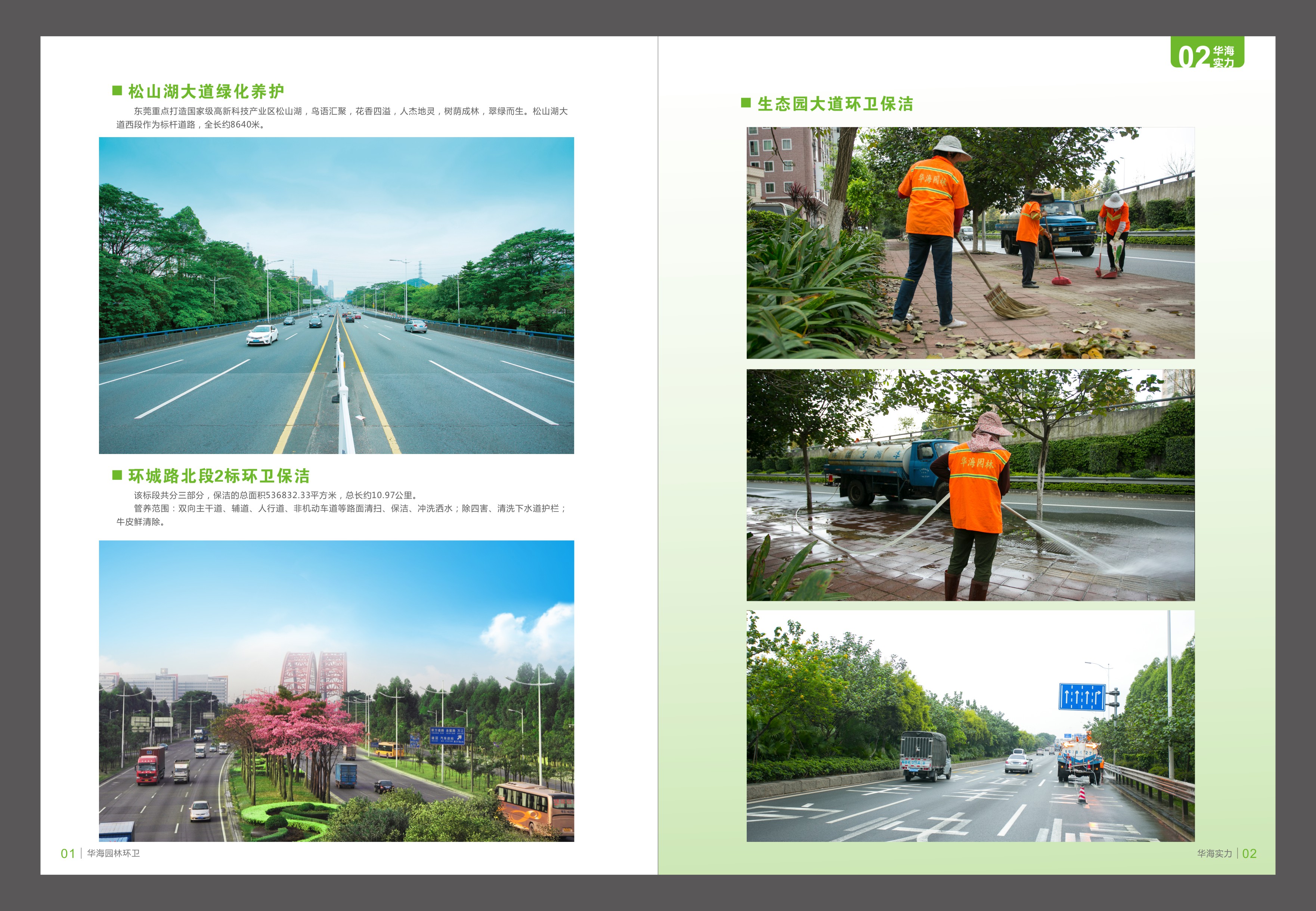Click green square bullet beside 松山湖大道绿化养护
This screenshot has width=1316, height=911.
click(x=117, y=90)
